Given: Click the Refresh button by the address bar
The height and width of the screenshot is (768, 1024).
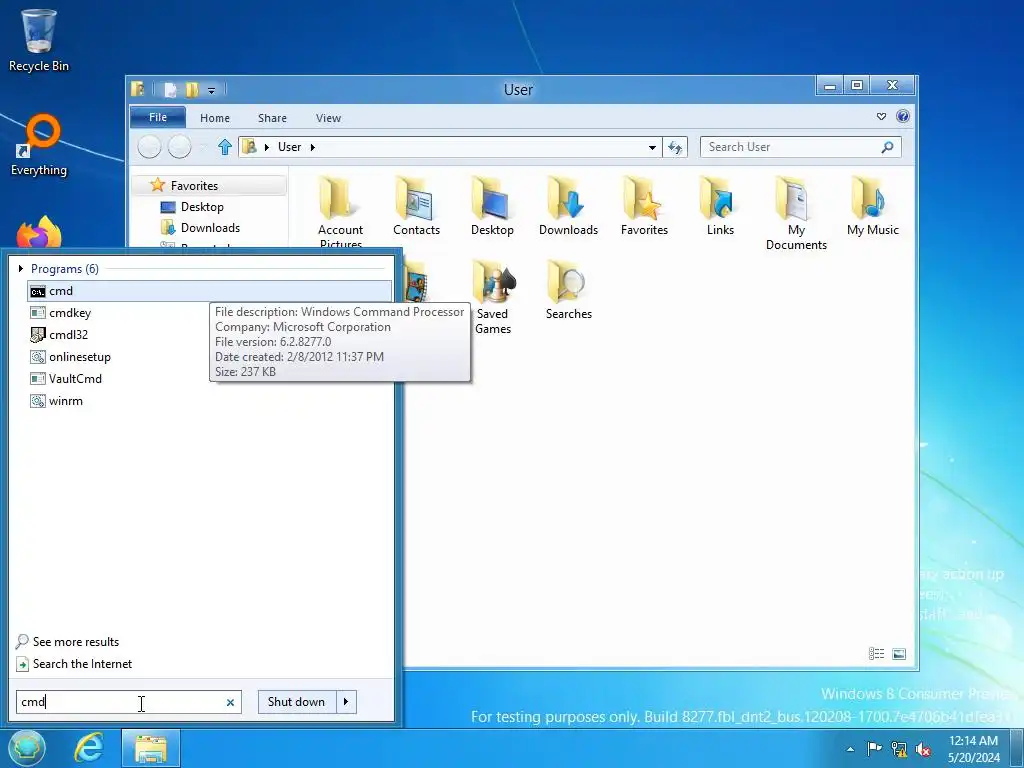Looking at the screenshot, I should tap(675, 148).
